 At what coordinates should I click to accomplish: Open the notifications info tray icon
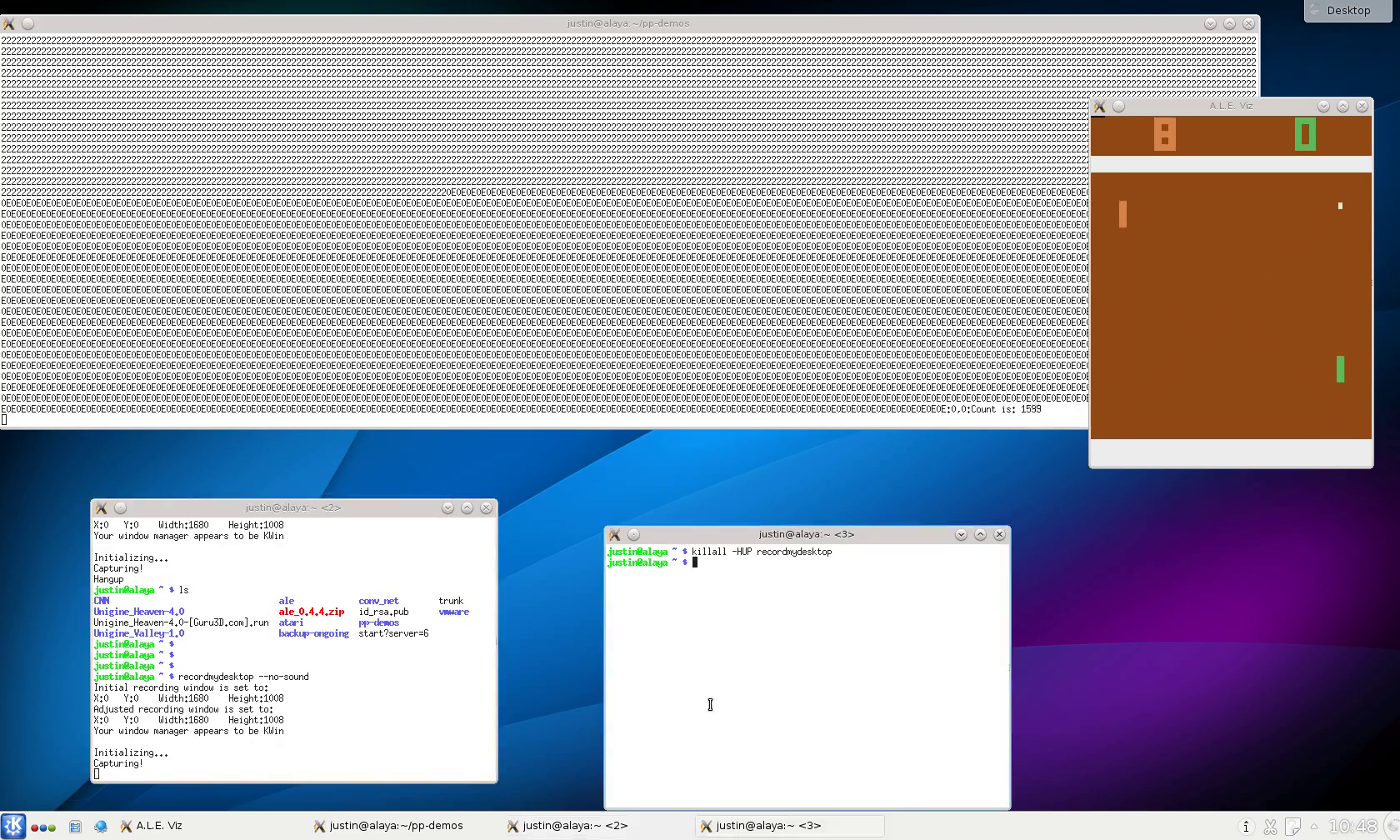(x=1246, y=827)
